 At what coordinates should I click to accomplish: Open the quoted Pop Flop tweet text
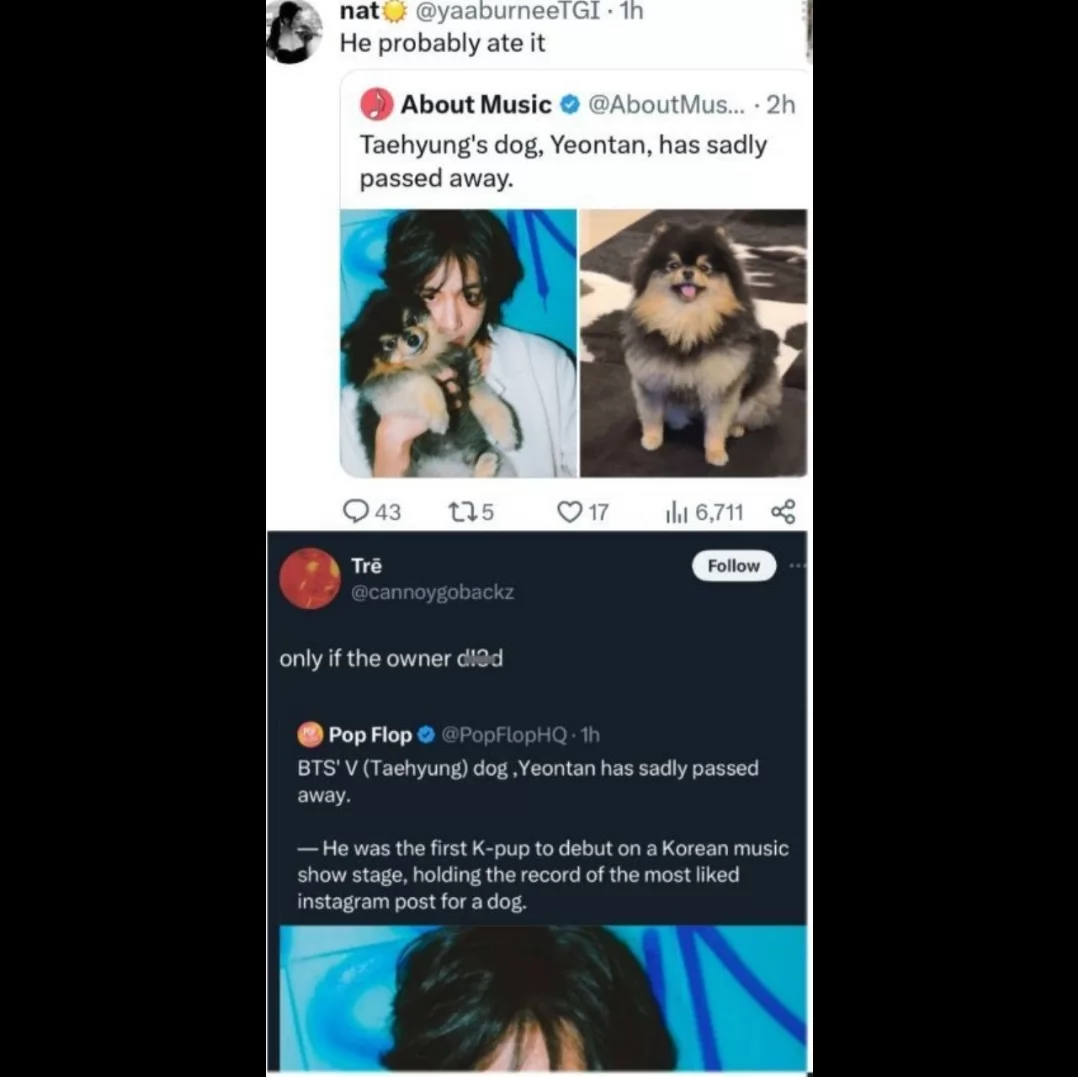tap(542, 834)
